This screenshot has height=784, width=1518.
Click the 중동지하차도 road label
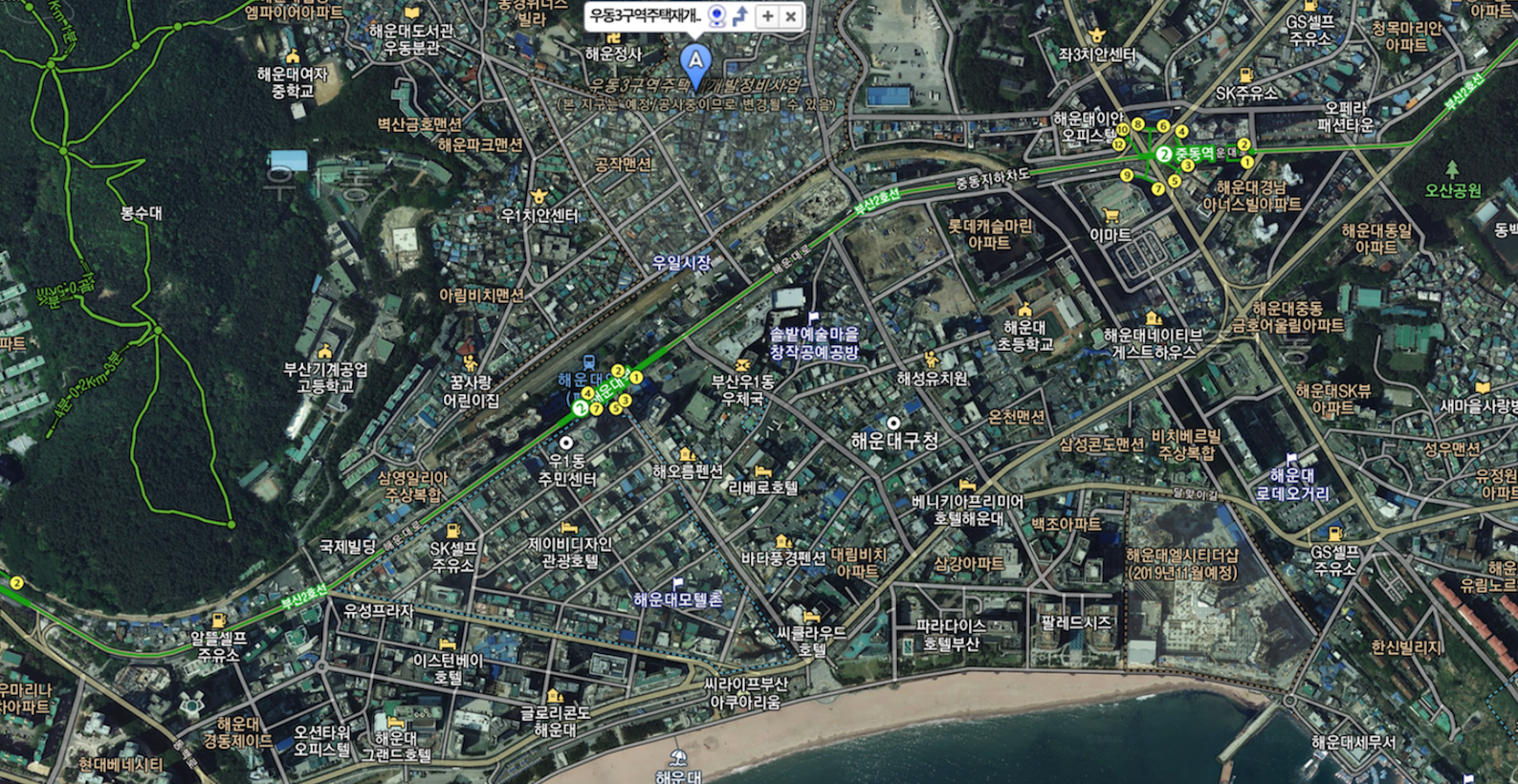(994, 178)
